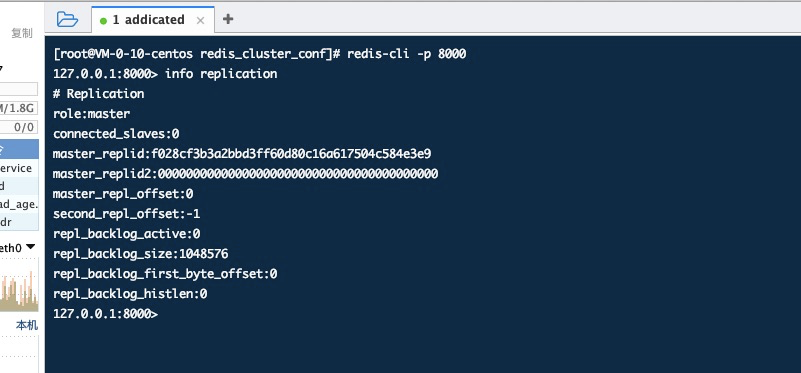Click the 0/0 swap usage bar
Viewport: 801px width, 373px height.
pyautogui.click(x=19, y=127)
